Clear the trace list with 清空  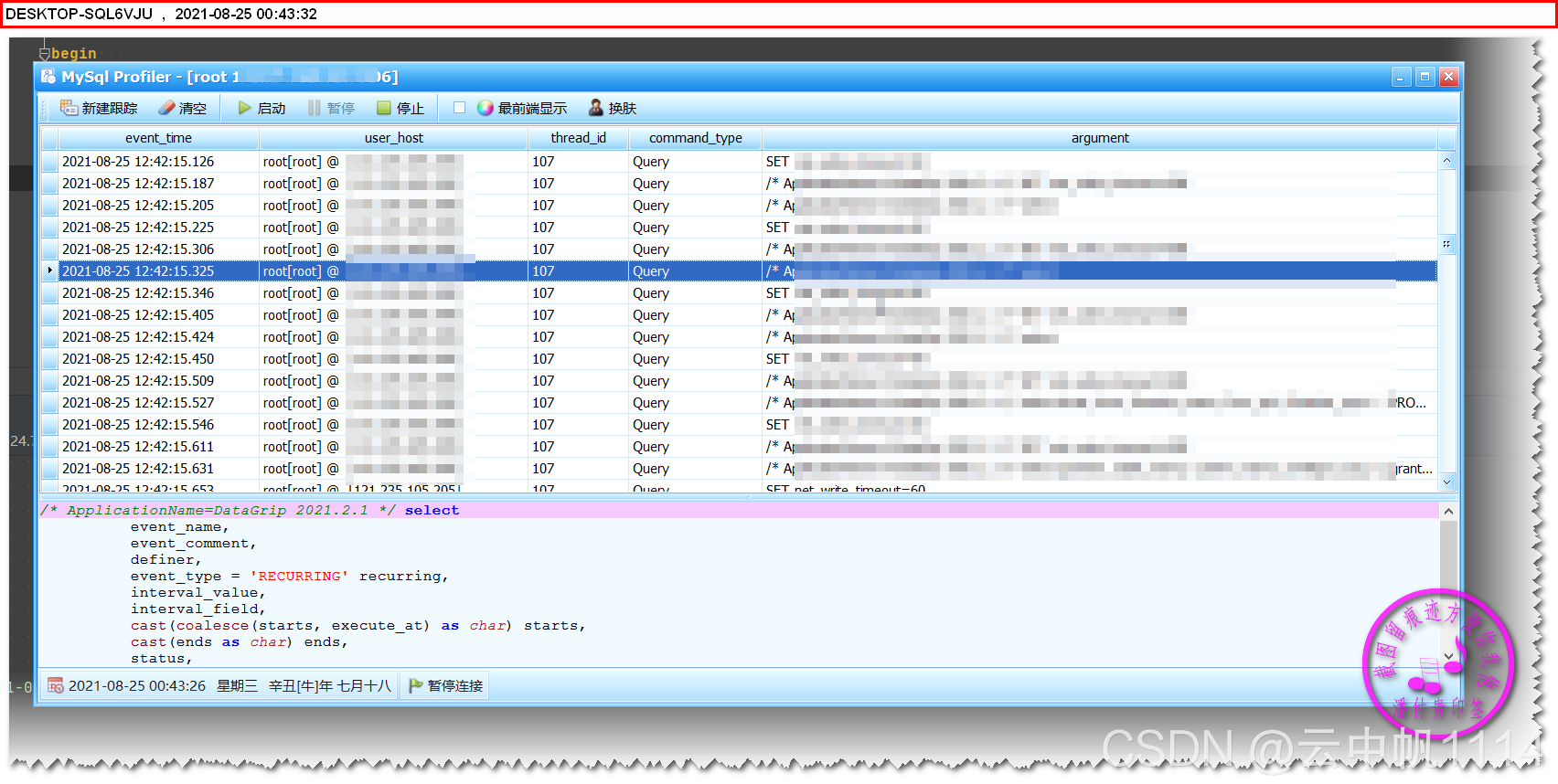pyautogui.click(x=183, y=108)
